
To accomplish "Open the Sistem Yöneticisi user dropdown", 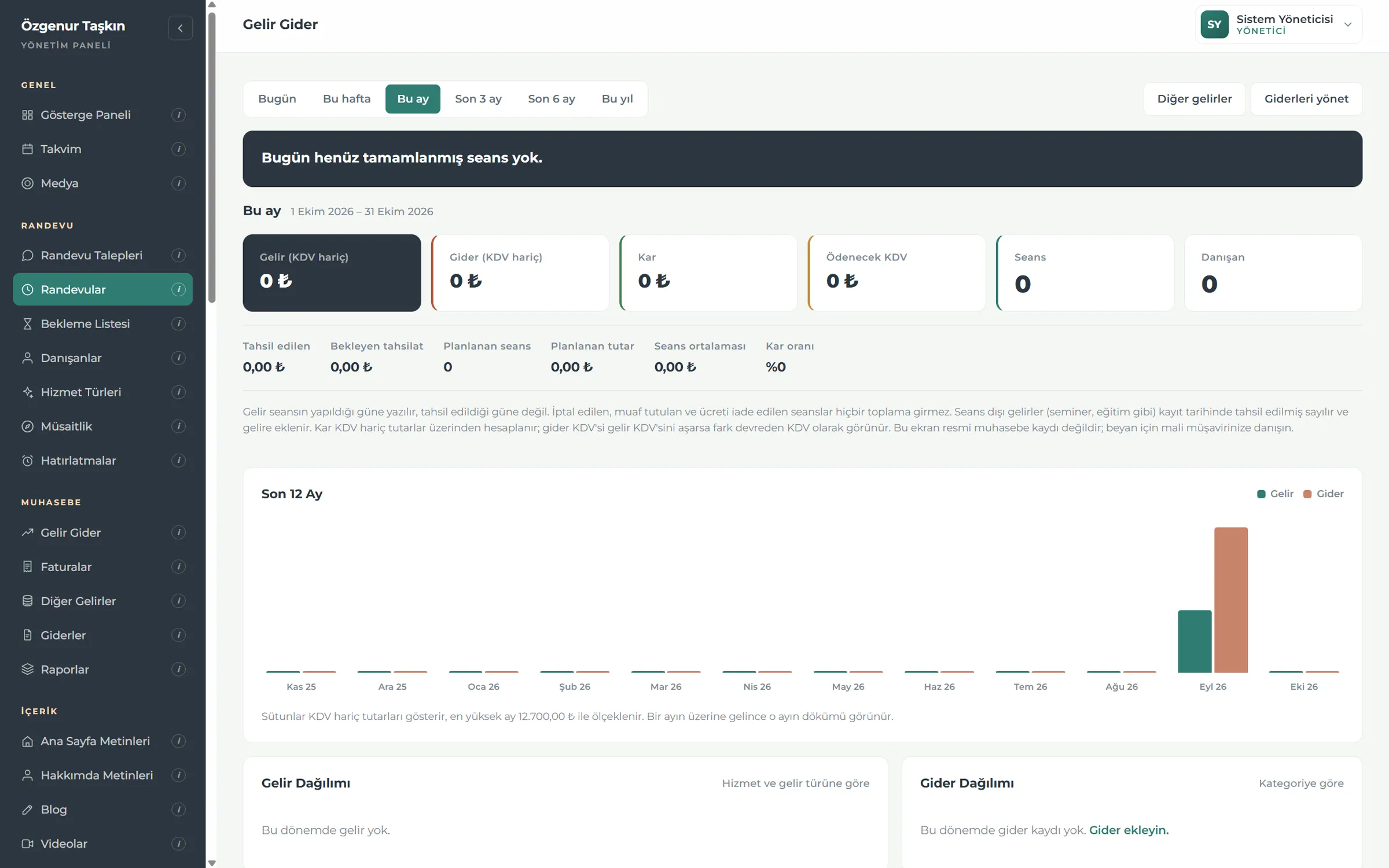I will click(1278, 24).
